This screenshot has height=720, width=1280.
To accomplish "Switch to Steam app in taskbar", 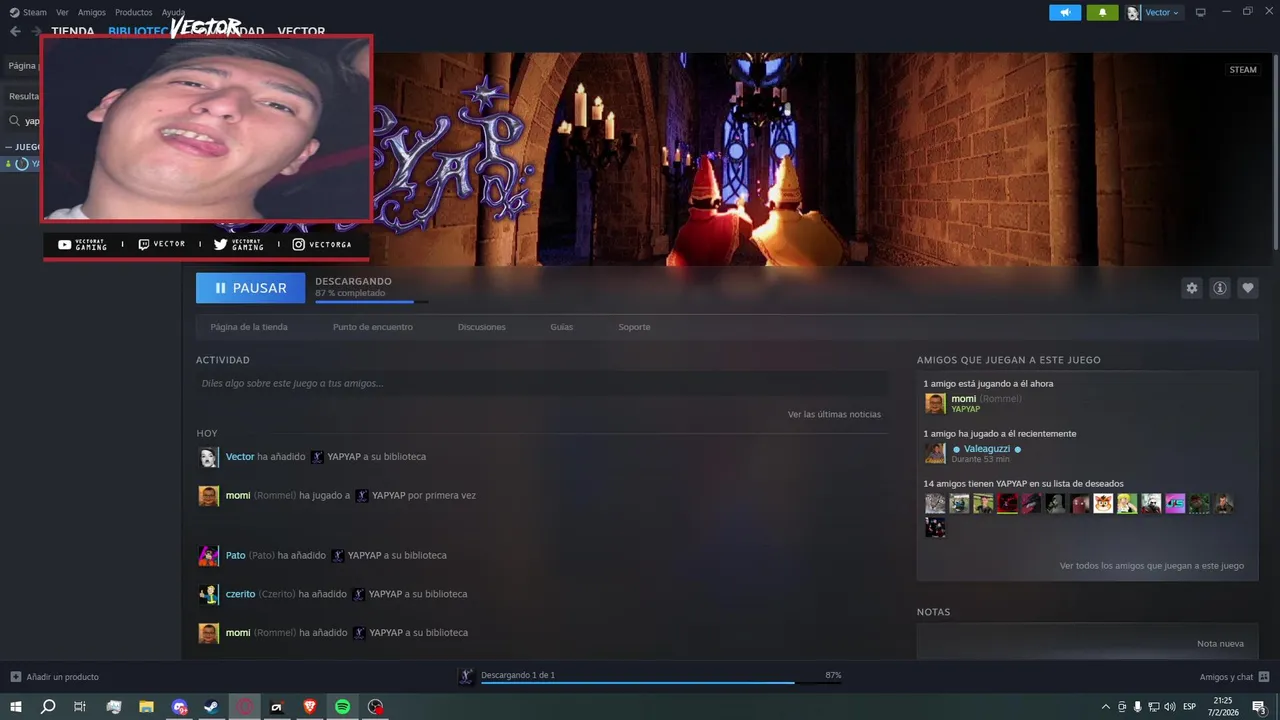I will (212, 707).
